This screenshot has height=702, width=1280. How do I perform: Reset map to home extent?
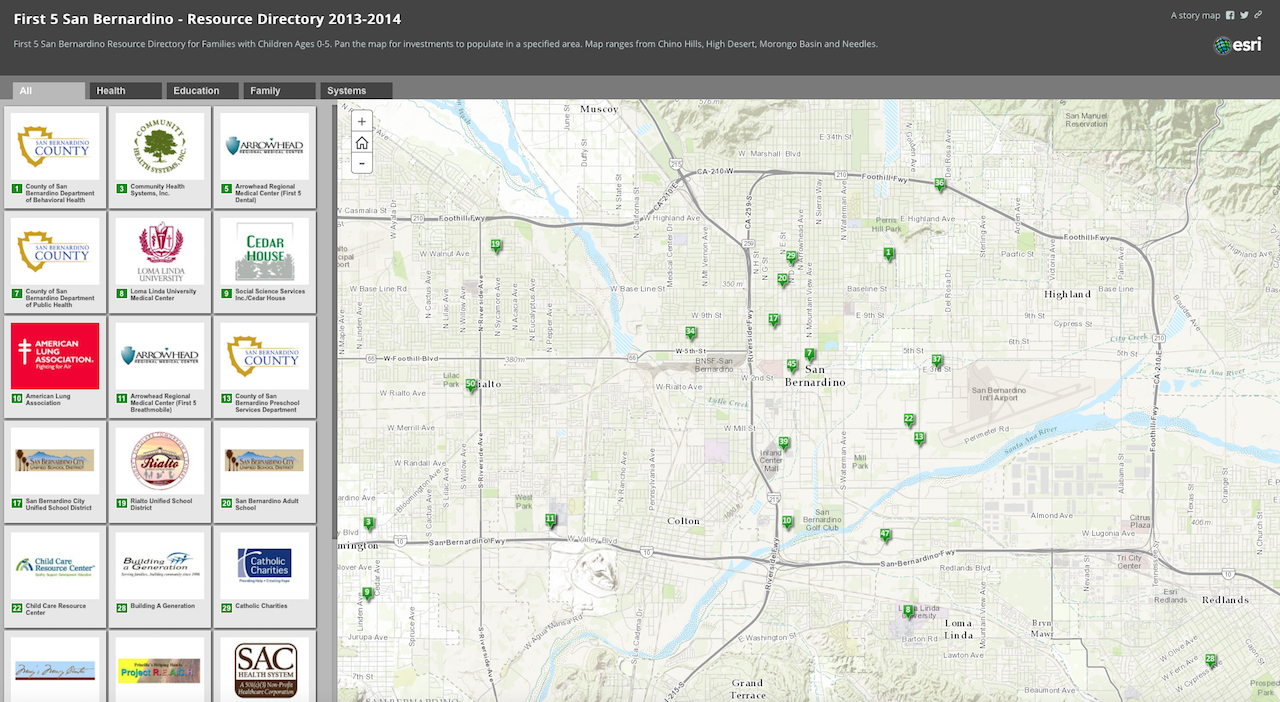pos(362,142)
